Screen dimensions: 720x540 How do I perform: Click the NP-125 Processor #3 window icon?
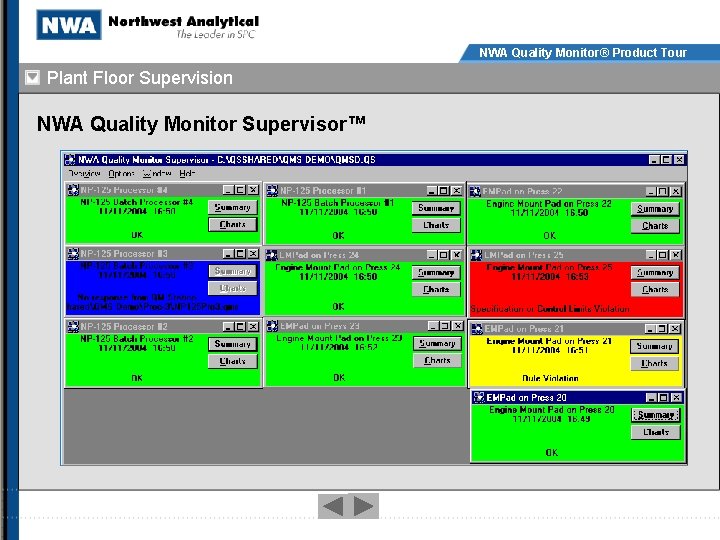pyautogui.click(x=73, y=253)
